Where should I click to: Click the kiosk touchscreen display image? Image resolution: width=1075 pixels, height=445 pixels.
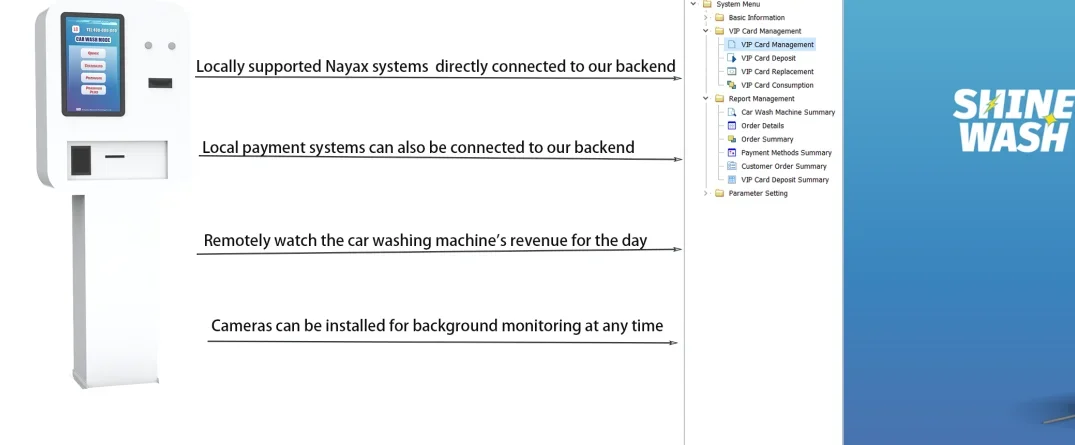click(x=92, y=63)
